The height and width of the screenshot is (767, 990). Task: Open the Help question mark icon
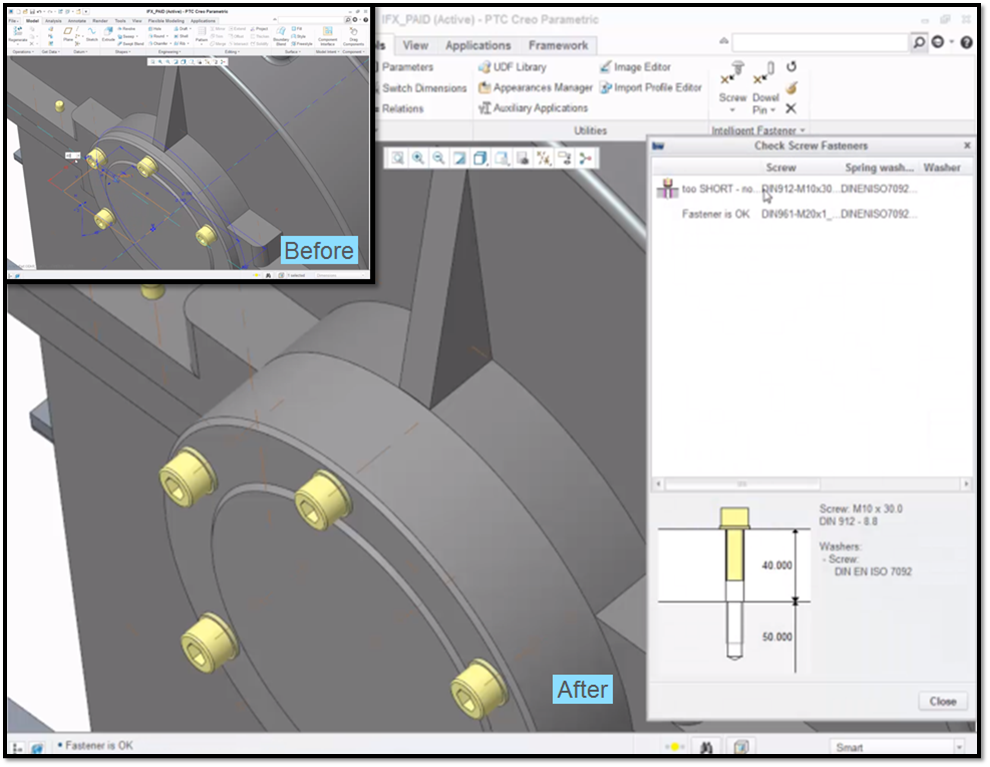[x=966, y=42]
